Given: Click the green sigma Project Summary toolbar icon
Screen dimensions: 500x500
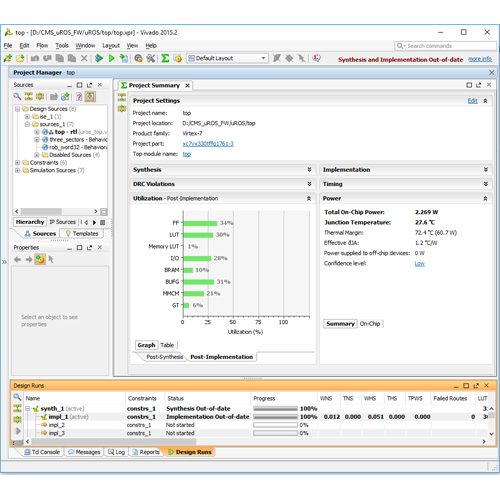Looking at the screenshot, I should click(x=165, y=58).
